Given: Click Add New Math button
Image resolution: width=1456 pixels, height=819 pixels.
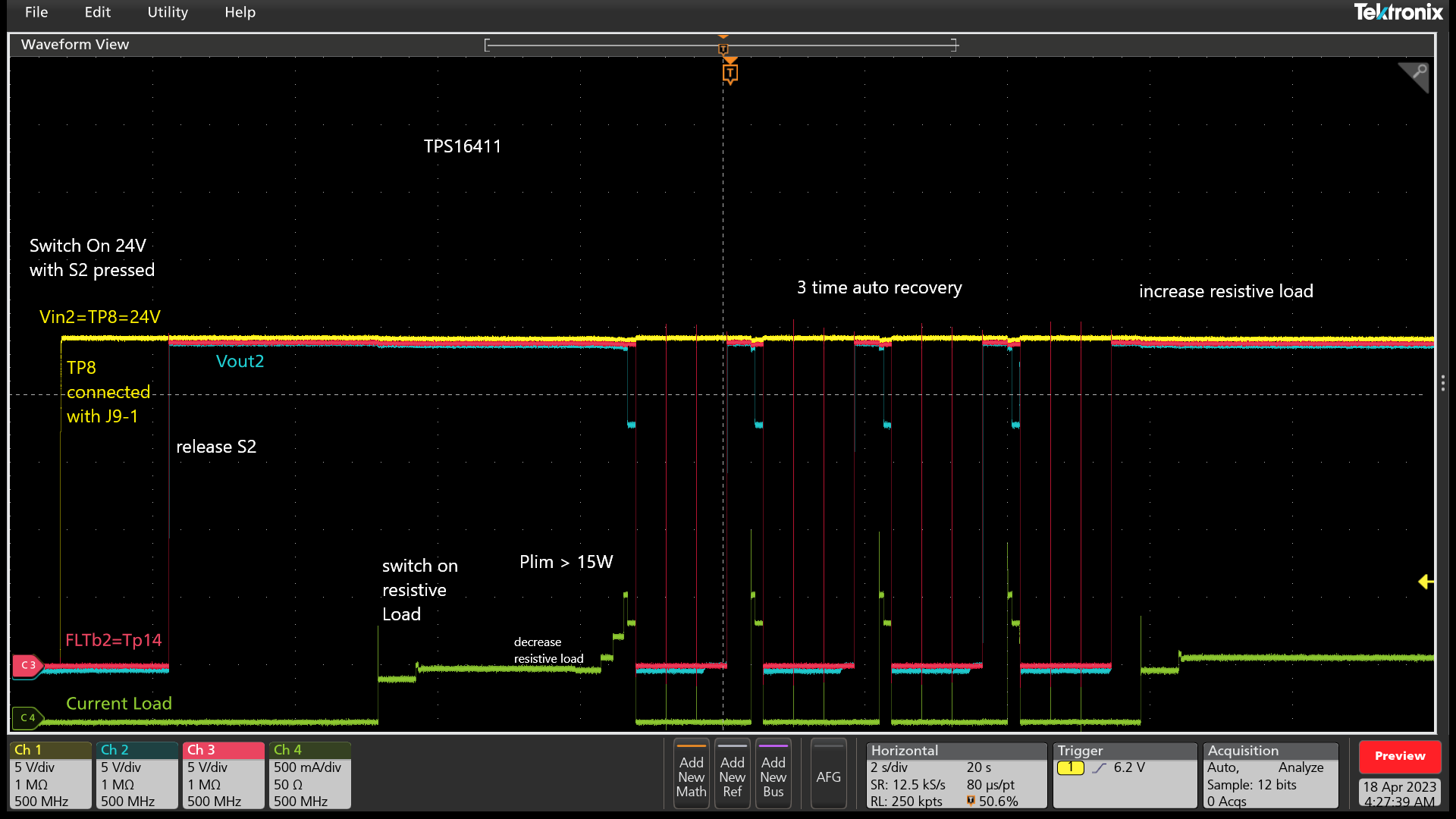Looking at the screenshot, I should (x=691, y=775).
